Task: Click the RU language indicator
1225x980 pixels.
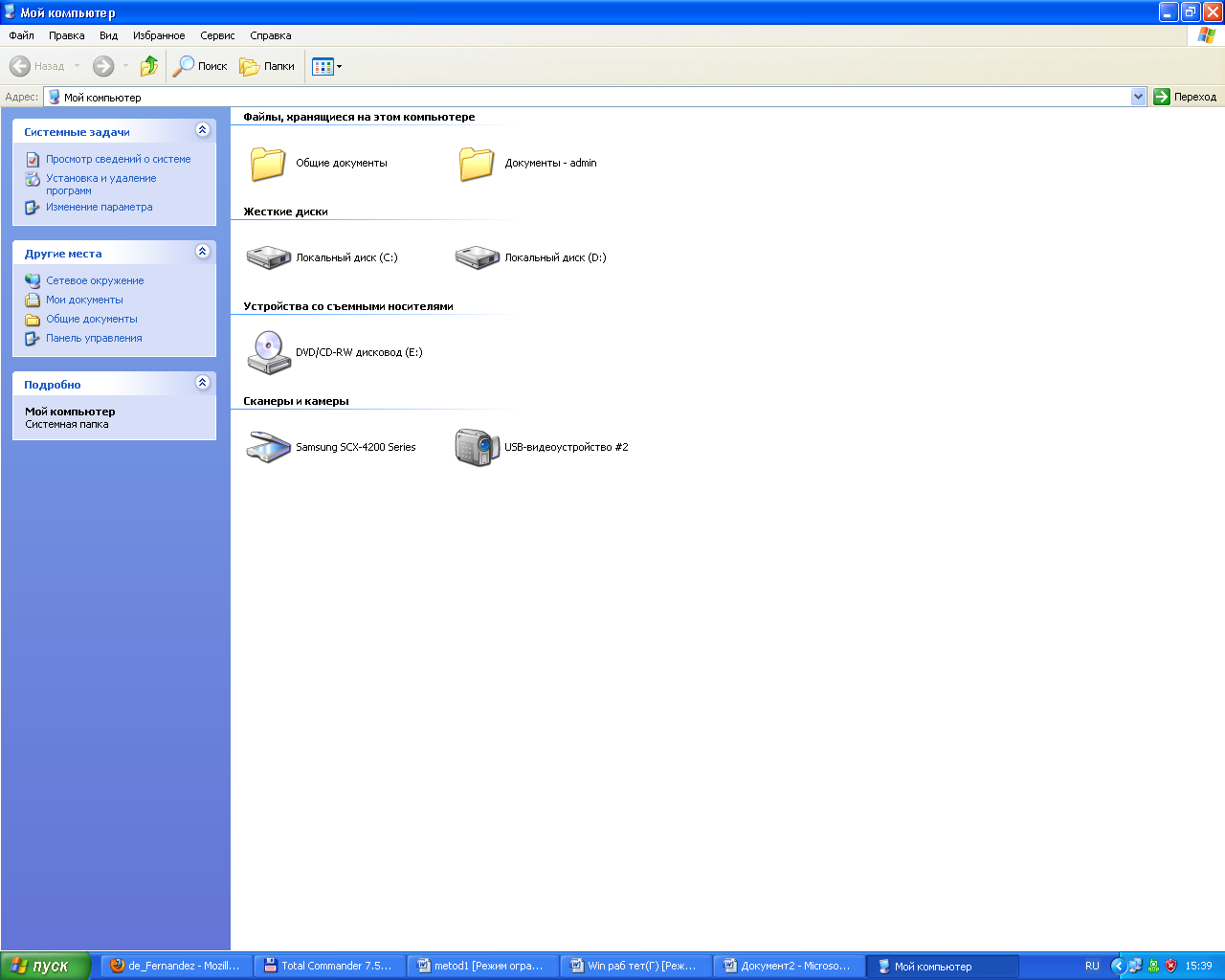Action: pos(1092,966)
